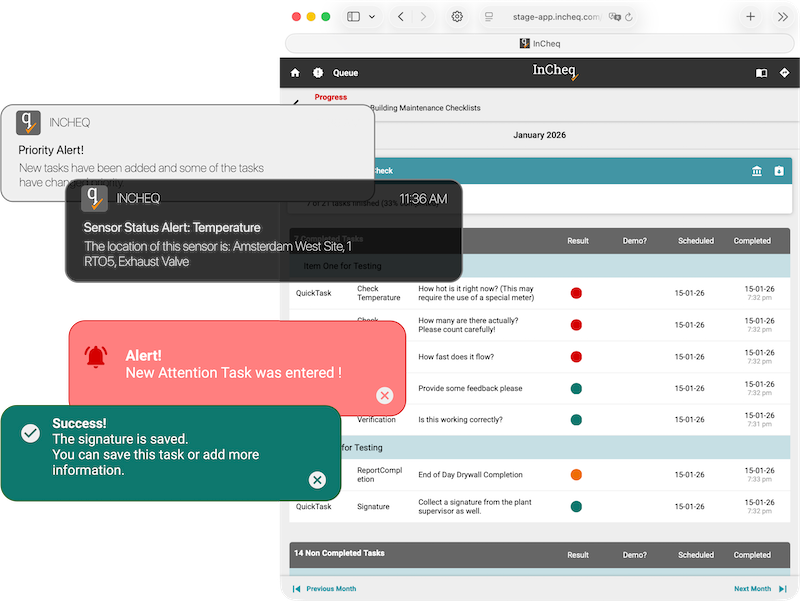The height and width of the screenshot is (601, 800).
Task: Click the website settings icon near address
Action: (489, 17)
